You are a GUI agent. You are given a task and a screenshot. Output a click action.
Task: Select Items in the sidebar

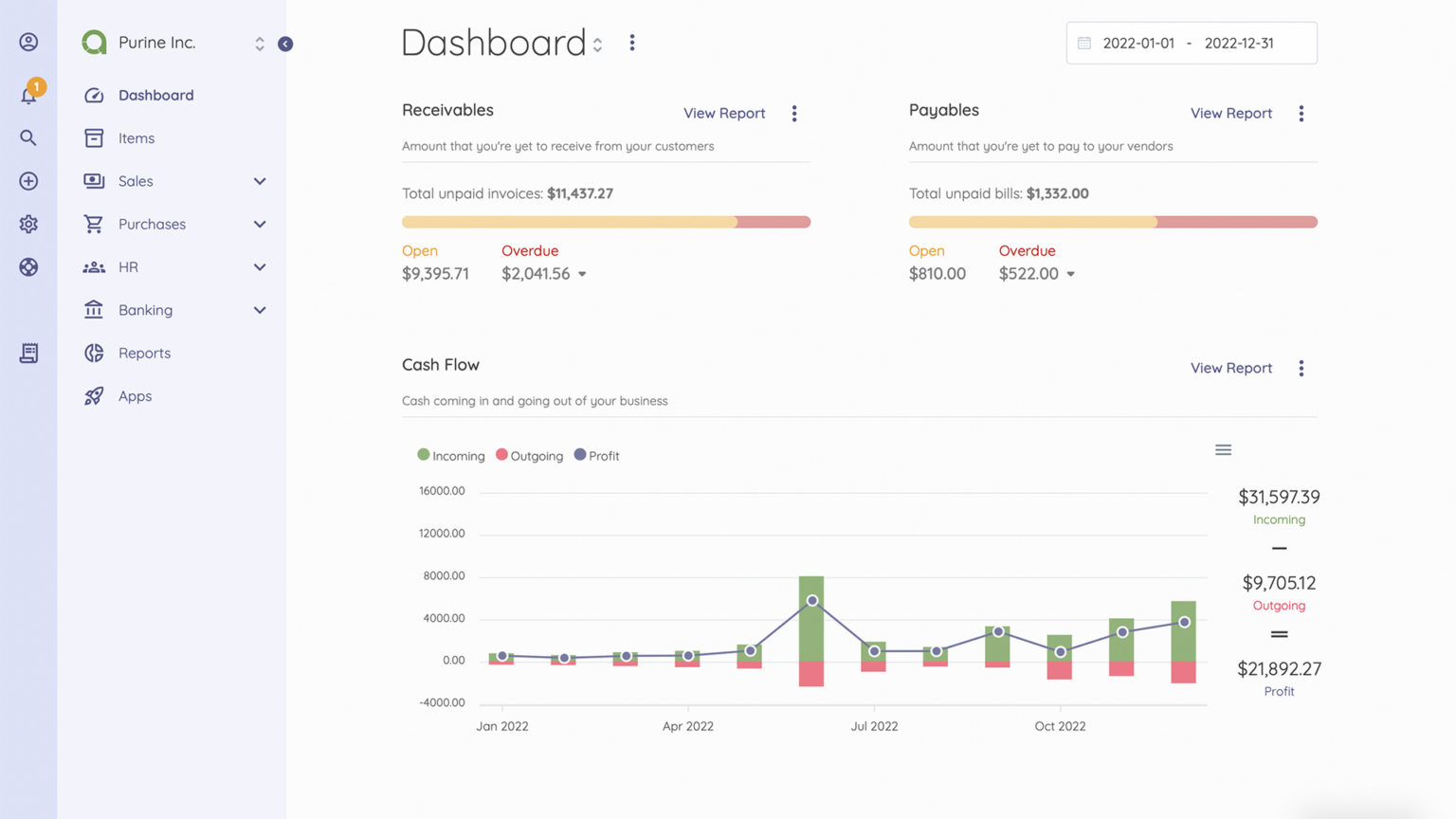(x=136, y=137)
